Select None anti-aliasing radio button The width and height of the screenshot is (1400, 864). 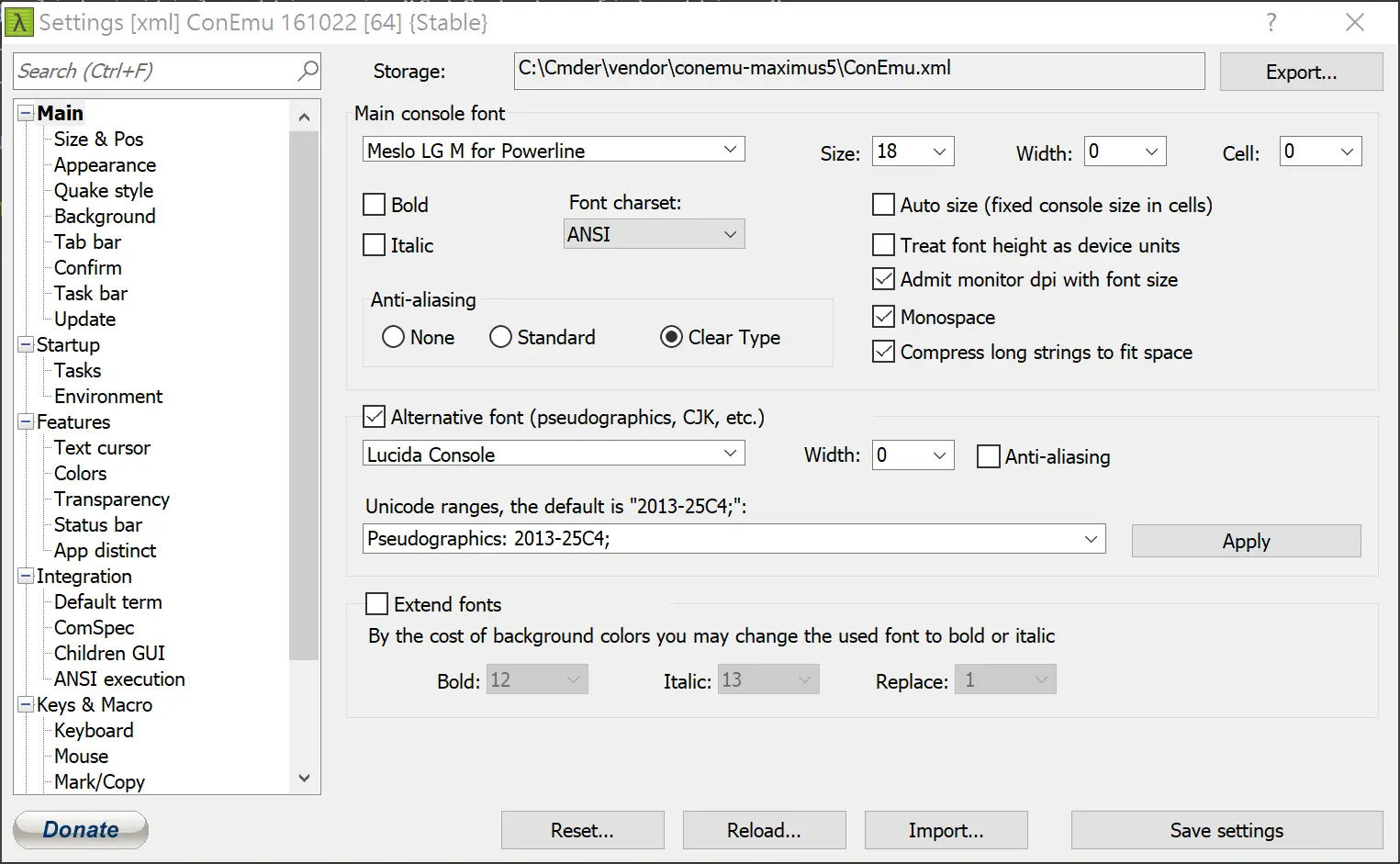click(393, 337)
